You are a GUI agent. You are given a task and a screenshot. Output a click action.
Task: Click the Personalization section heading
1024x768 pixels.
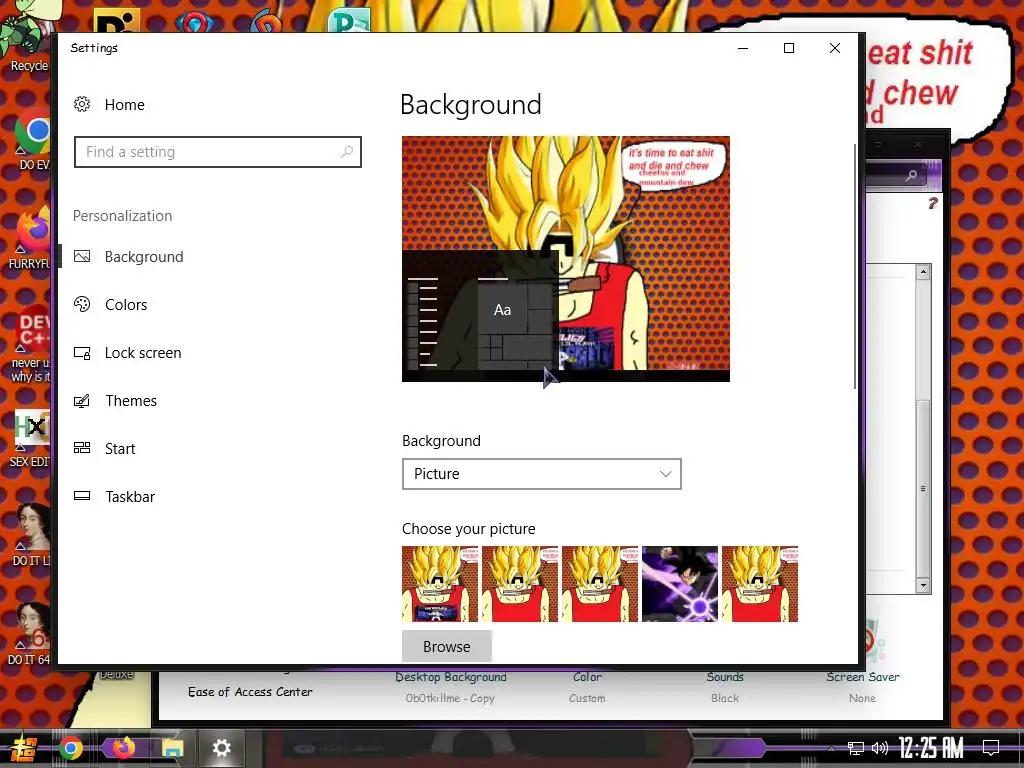click(122, 216)
